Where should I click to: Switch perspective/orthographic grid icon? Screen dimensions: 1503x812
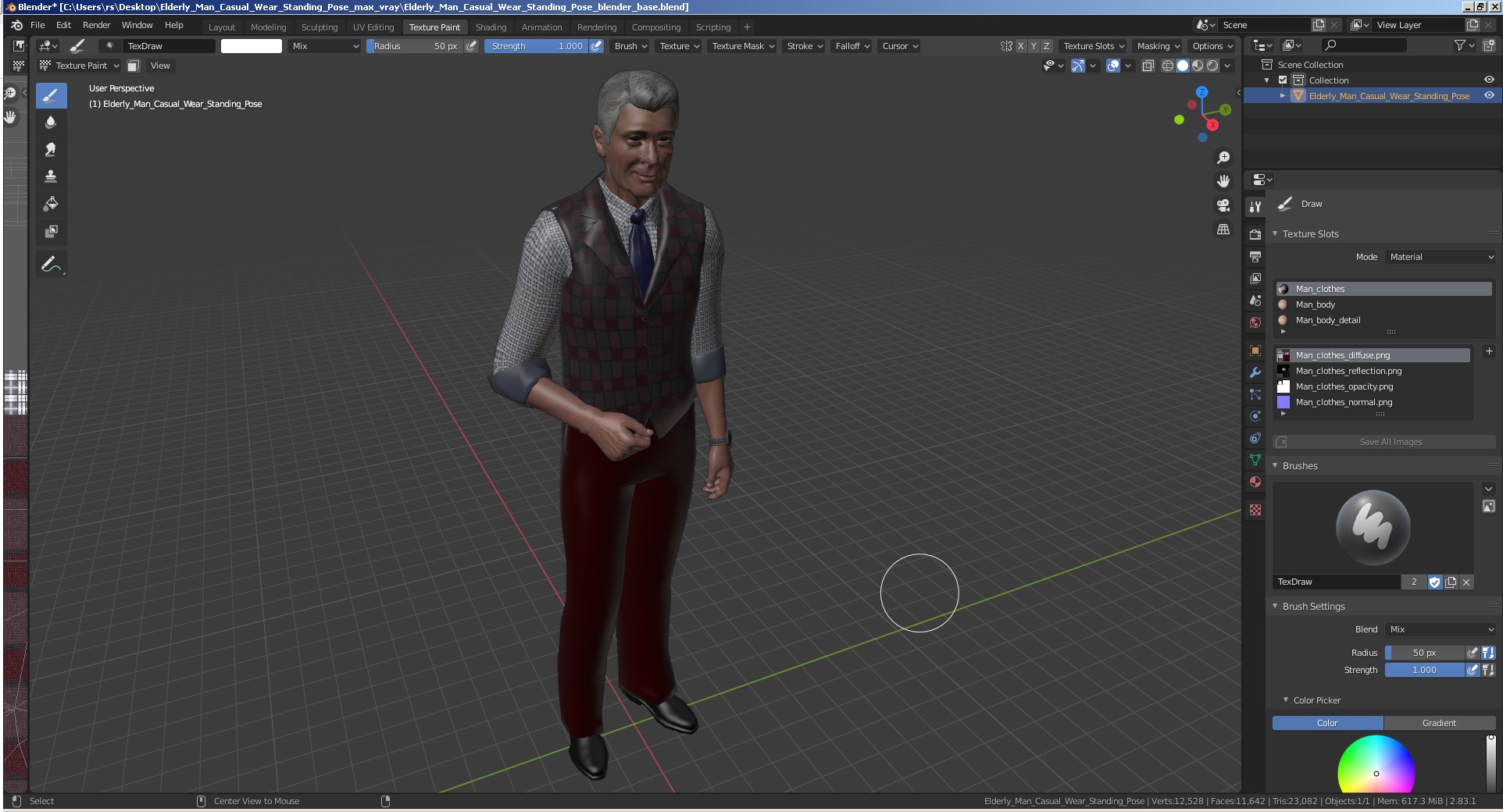coord(1223,230)
